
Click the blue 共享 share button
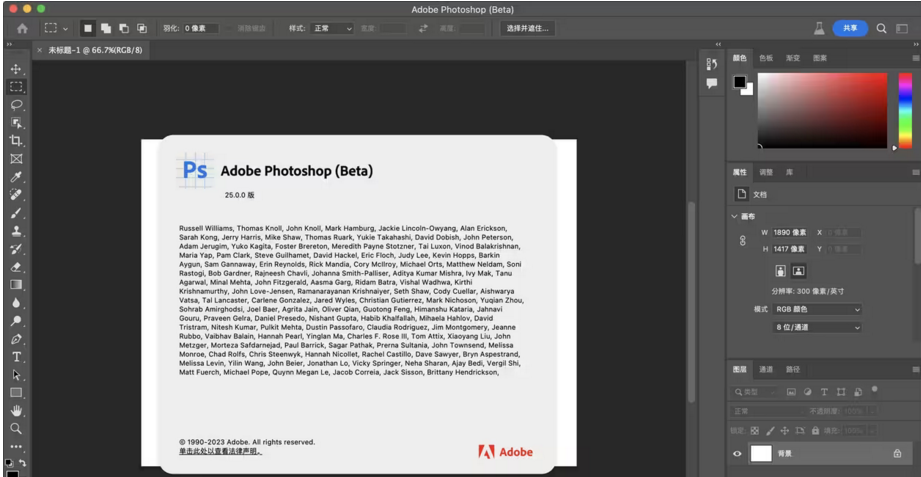pos(850,28)
